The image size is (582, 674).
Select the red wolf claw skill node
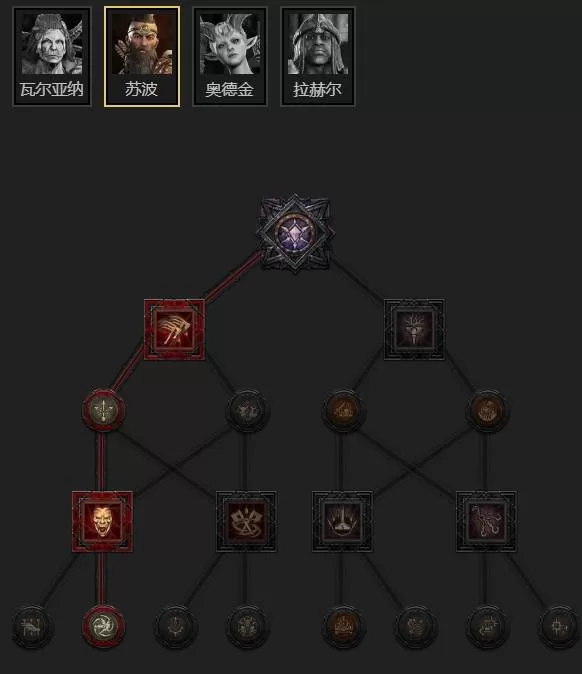tap(175, 330)
